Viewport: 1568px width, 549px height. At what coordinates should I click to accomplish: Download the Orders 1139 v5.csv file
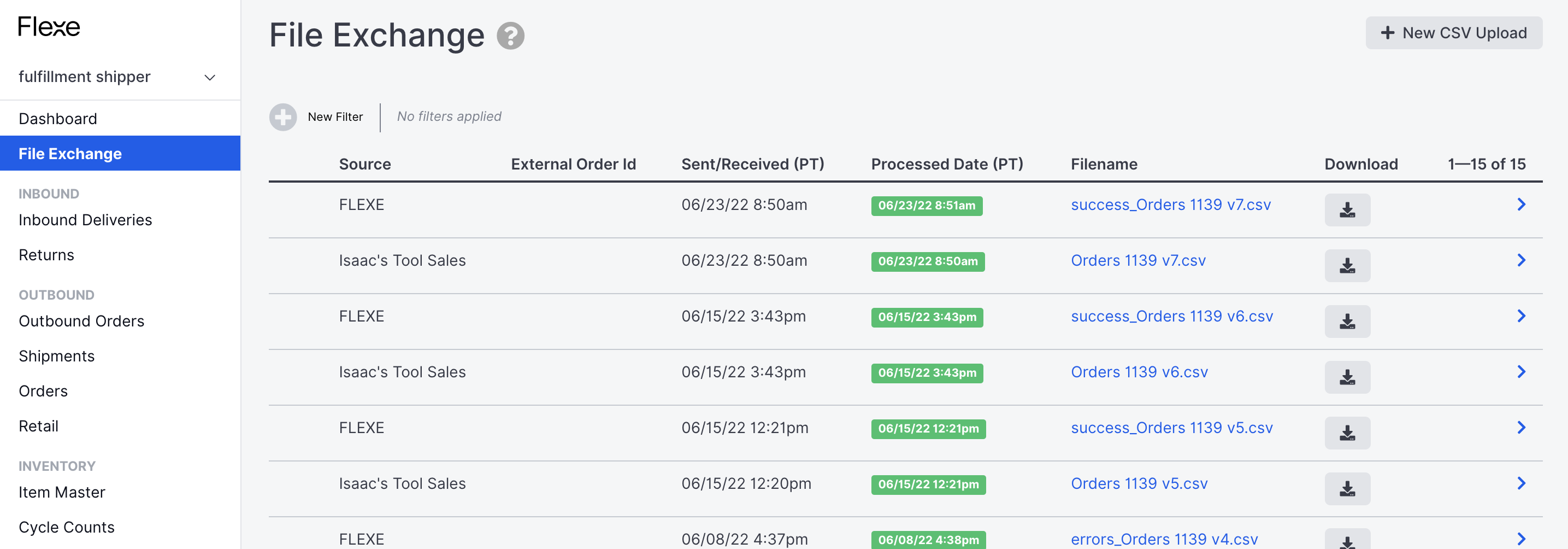click(x=1347, y=488)
